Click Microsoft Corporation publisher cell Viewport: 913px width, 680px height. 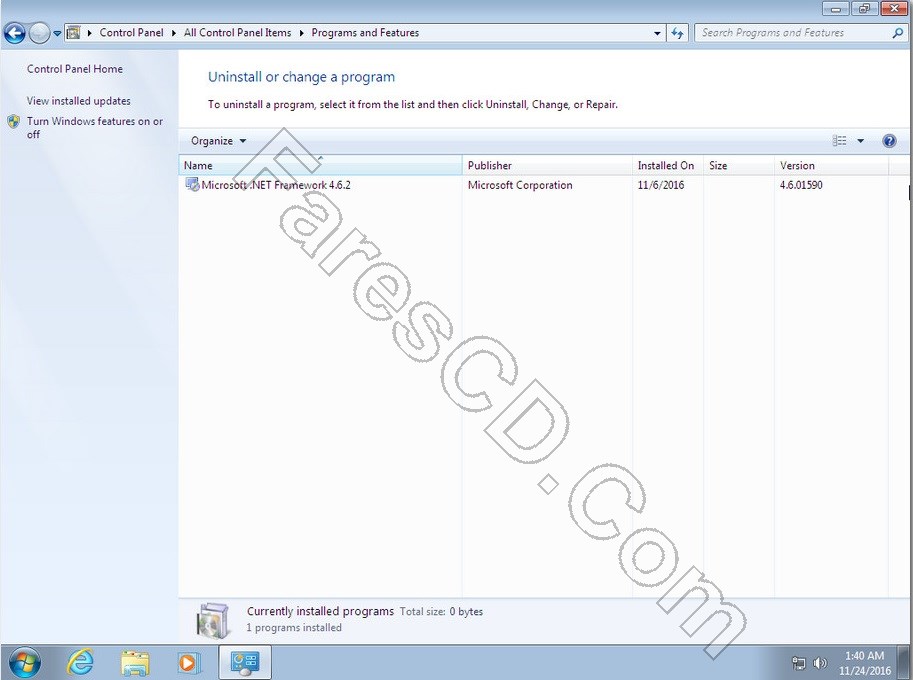[x=520, y=185]
